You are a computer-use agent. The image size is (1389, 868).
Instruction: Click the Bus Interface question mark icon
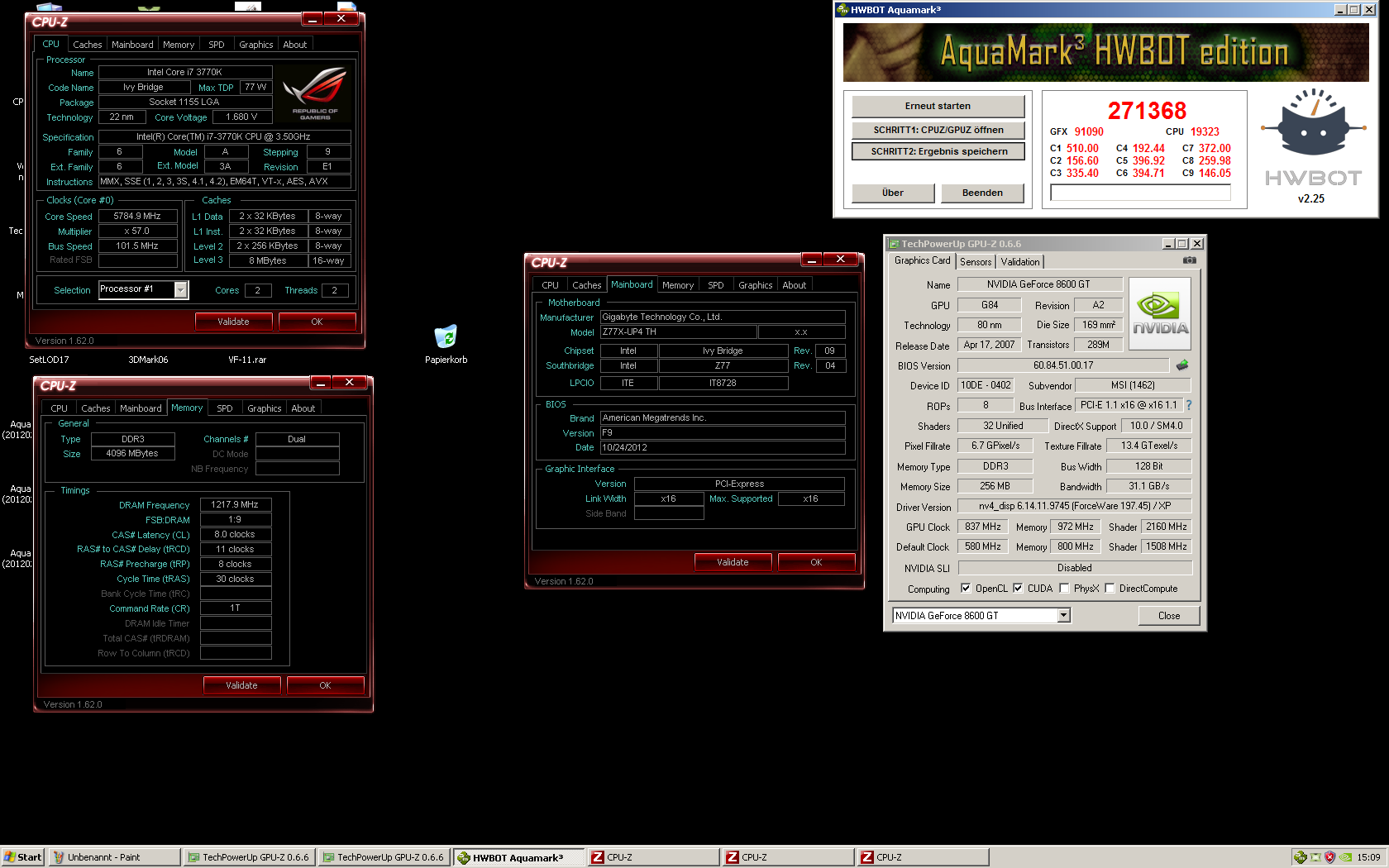tap(1189, 405)
